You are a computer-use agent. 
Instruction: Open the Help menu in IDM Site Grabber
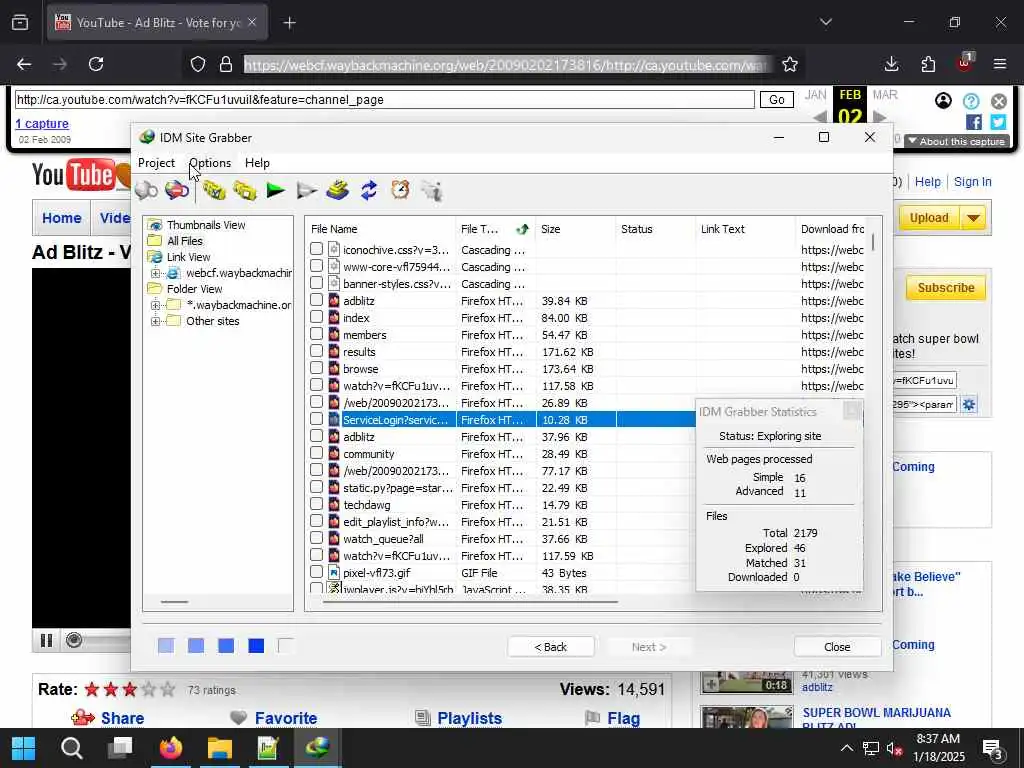[x=257, y=163]
